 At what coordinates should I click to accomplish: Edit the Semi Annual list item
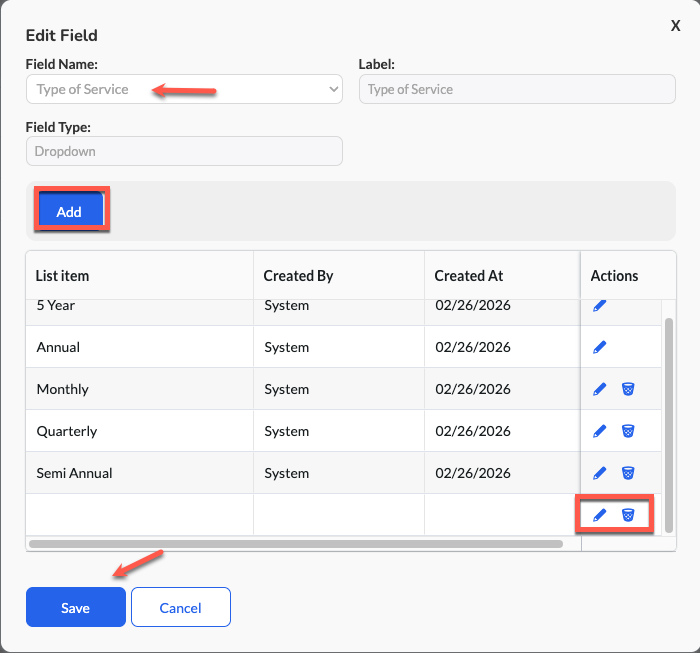[x=599, y=473]
